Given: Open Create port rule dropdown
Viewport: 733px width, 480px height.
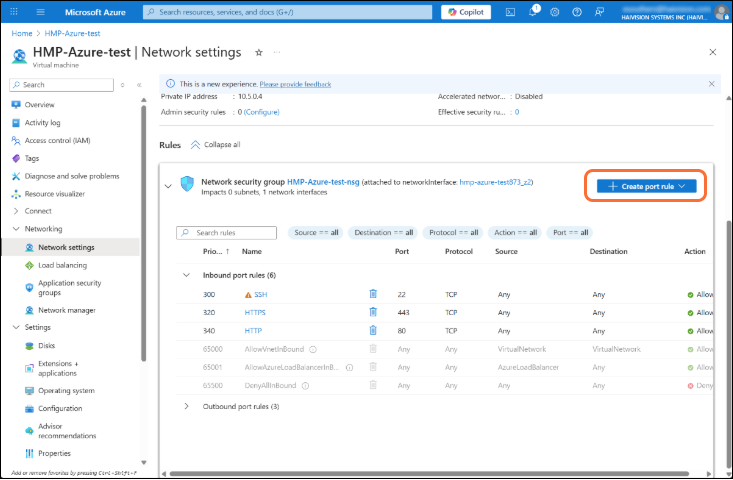Looking at the screenshot, I should pos(646,186).
